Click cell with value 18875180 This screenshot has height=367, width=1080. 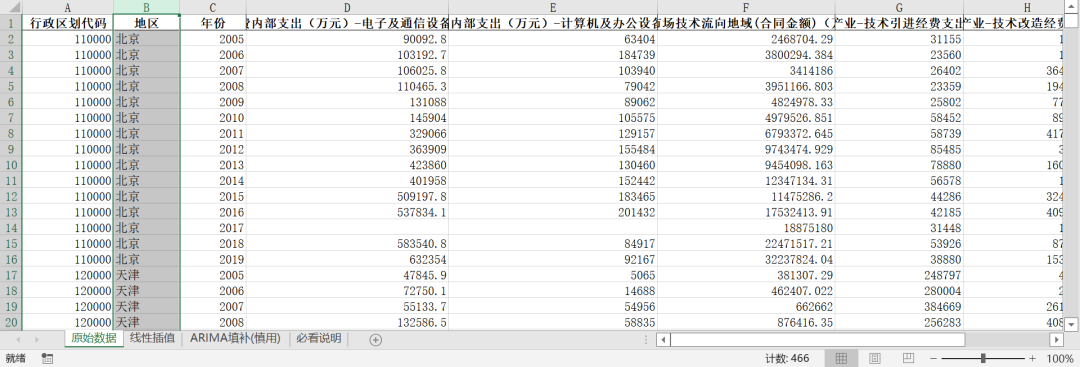point(746,227)
